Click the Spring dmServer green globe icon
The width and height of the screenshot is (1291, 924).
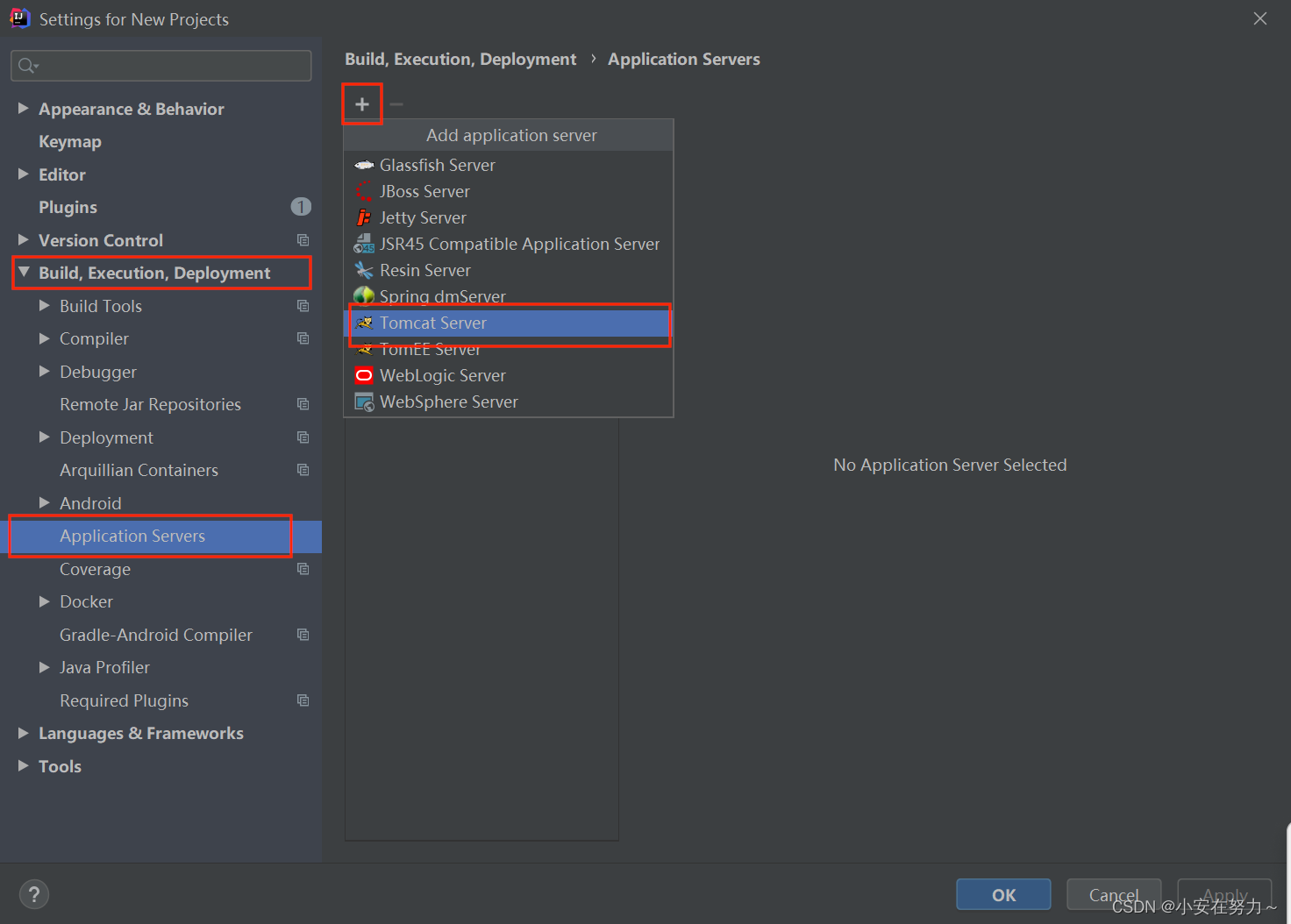(364, 296)
